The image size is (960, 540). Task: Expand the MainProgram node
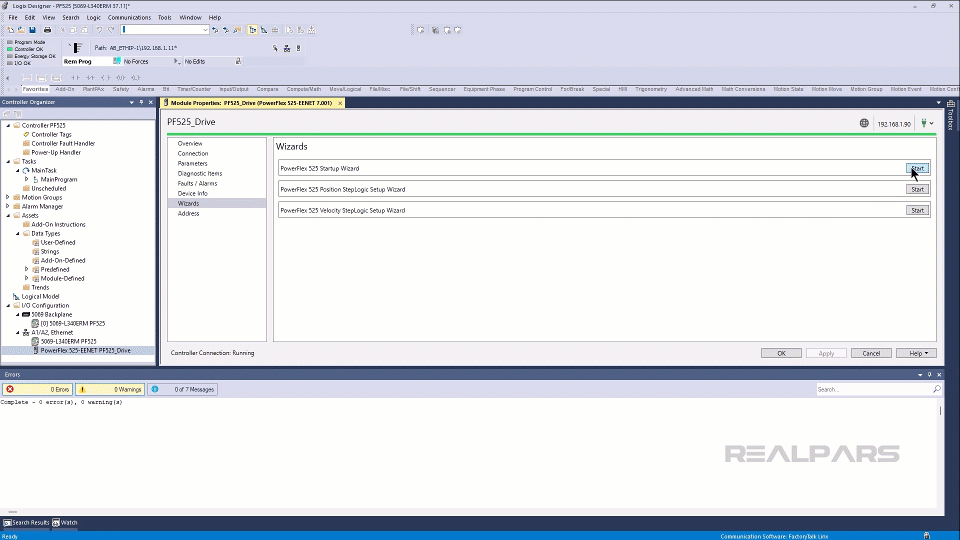click(x=26, y=179)
